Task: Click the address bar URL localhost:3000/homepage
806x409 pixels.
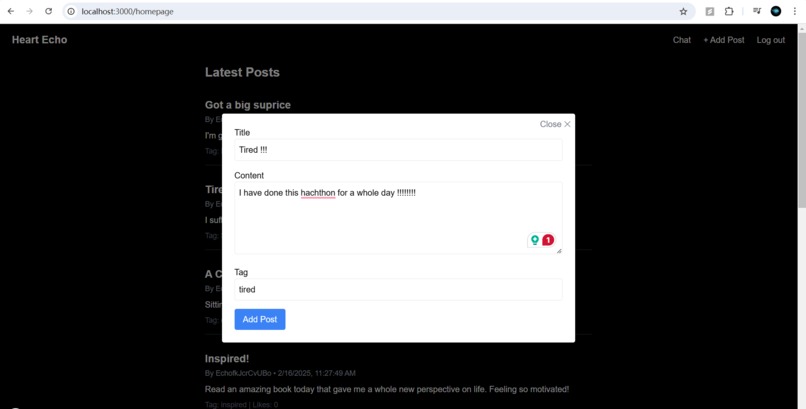Action: tap(127, 11)
